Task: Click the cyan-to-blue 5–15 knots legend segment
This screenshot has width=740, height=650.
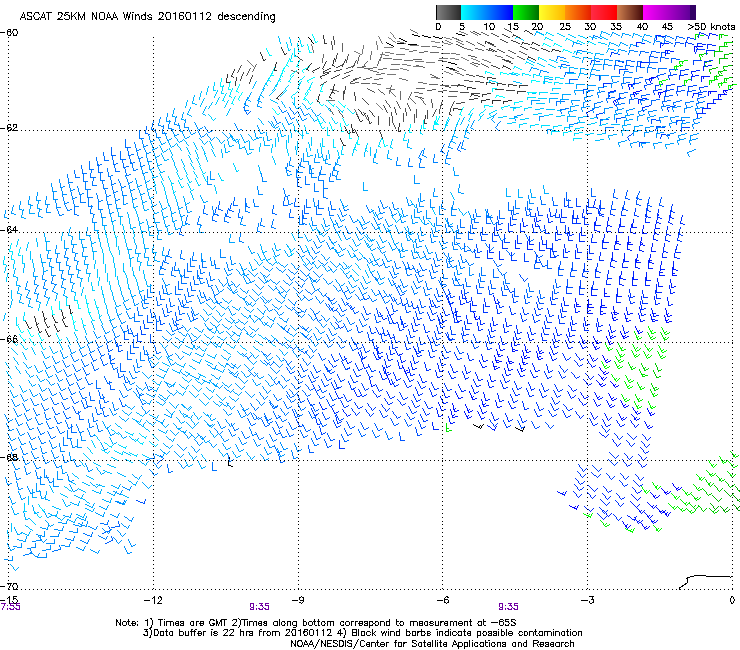Action: pyautogui.click(x=487, y=12)
